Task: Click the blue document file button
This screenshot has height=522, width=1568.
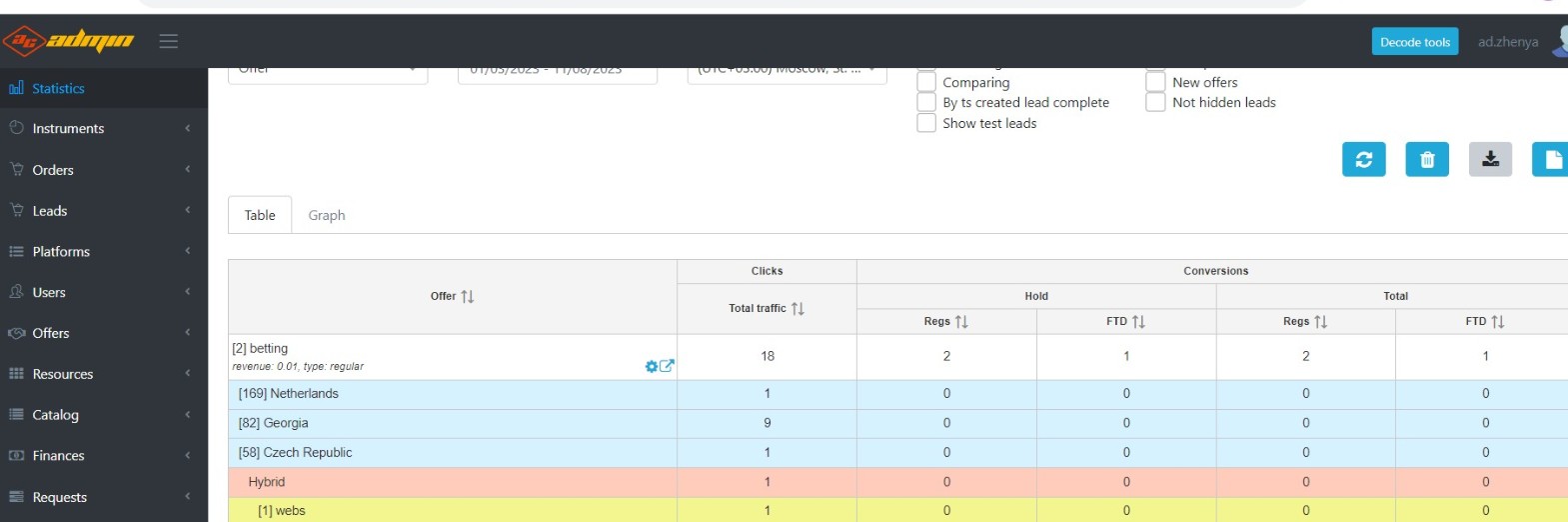Action: tap(1551, 159)
